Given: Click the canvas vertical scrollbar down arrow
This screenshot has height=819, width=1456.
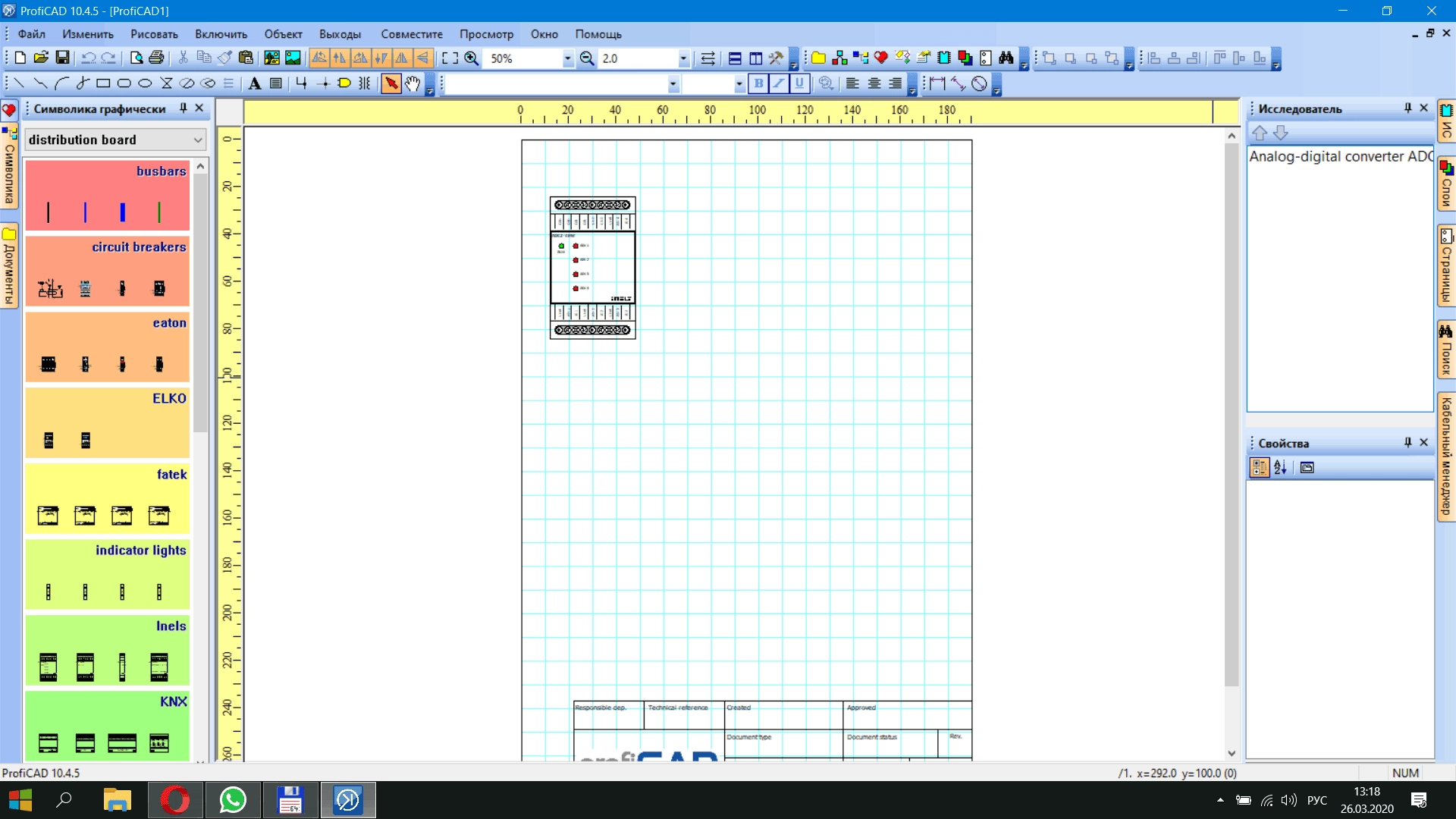Looking at the screenshot, I should pos(1232,753).
